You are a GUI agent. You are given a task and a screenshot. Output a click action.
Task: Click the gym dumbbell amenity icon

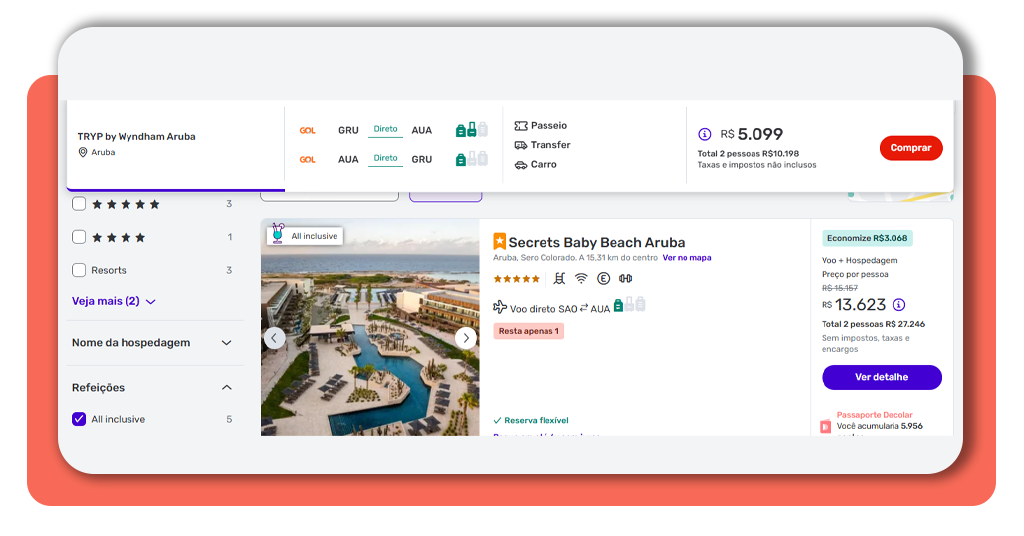(626, 279)
